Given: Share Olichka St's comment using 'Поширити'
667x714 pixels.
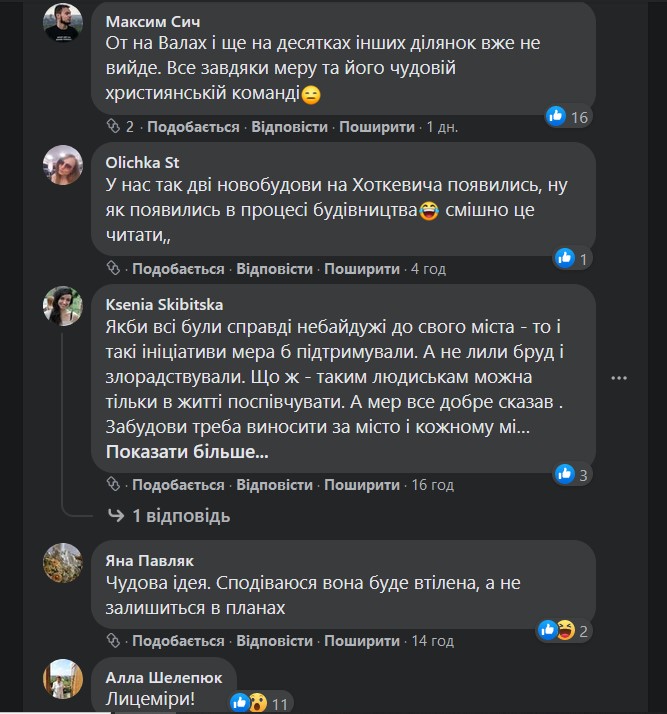Looking at the screenshot, I should [x=362, y=269].
